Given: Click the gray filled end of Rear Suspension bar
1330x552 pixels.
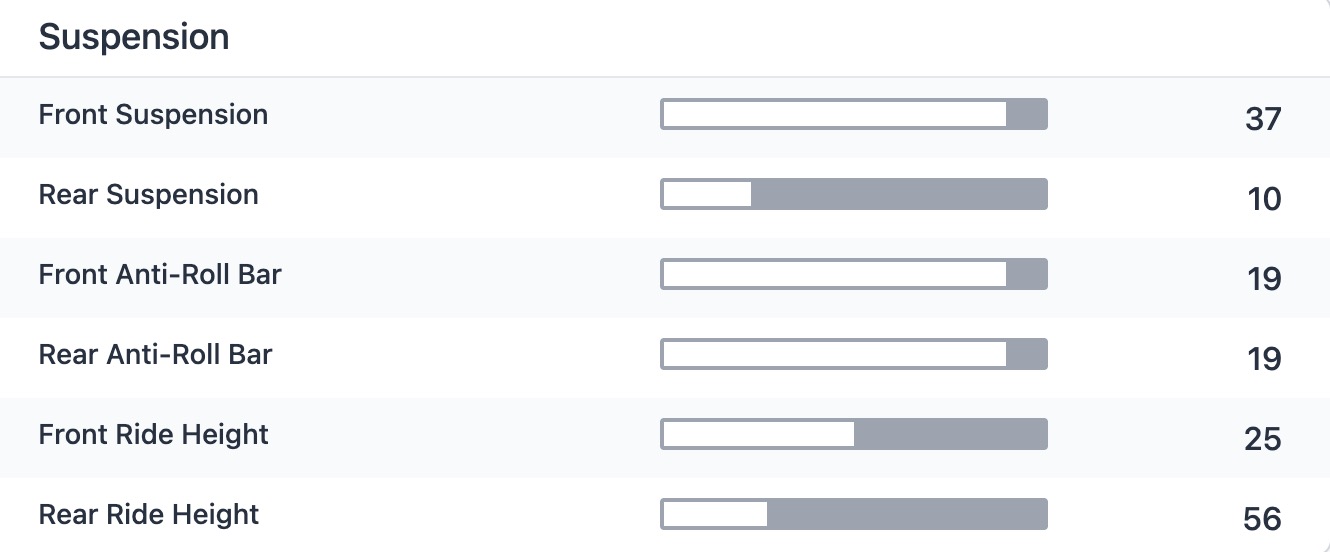Looking at the screenshot, I should [x=898, y=194].
